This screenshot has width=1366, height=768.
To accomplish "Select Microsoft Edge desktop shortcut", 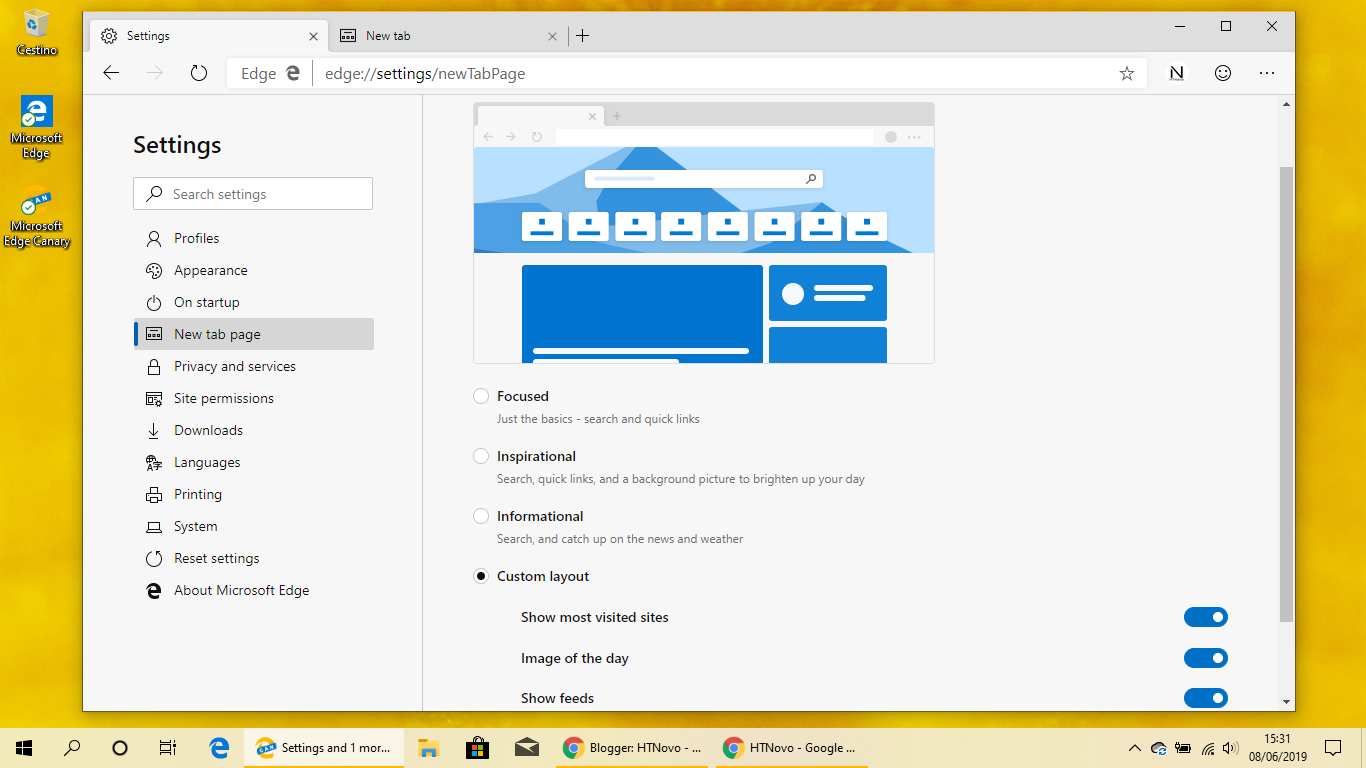I will pyautogui.click(x=37, y=127).
